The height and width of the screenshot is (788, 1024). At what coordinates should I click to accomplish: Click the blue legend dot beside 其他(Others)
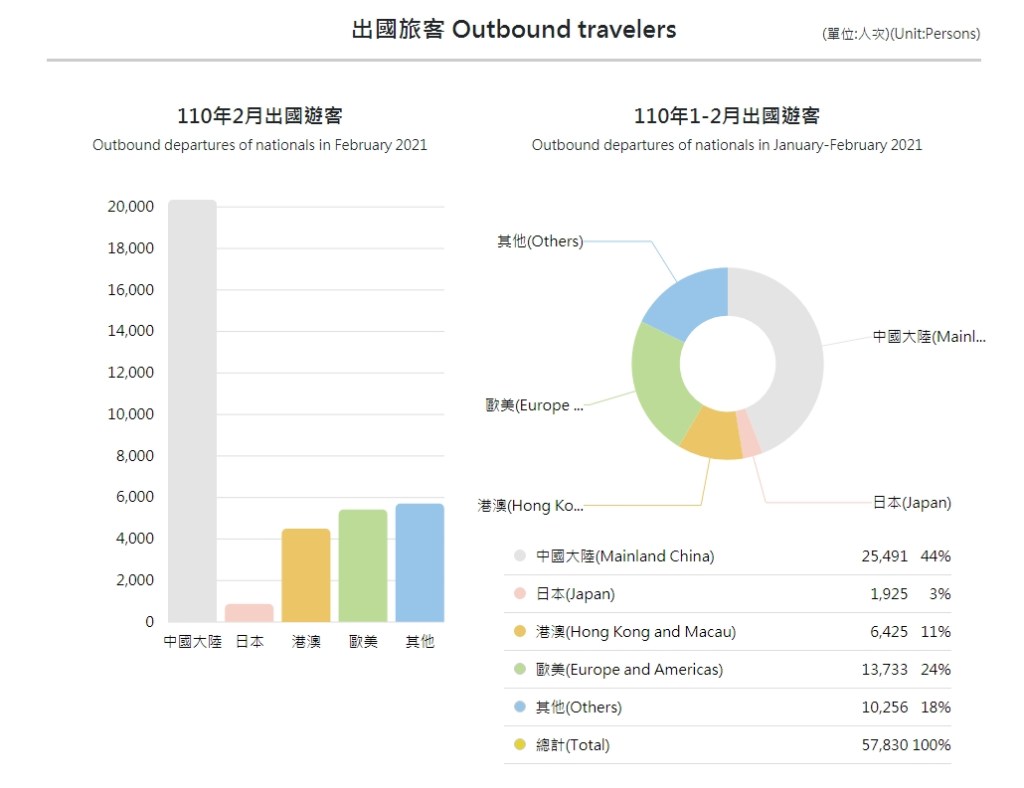pos(519,707)
